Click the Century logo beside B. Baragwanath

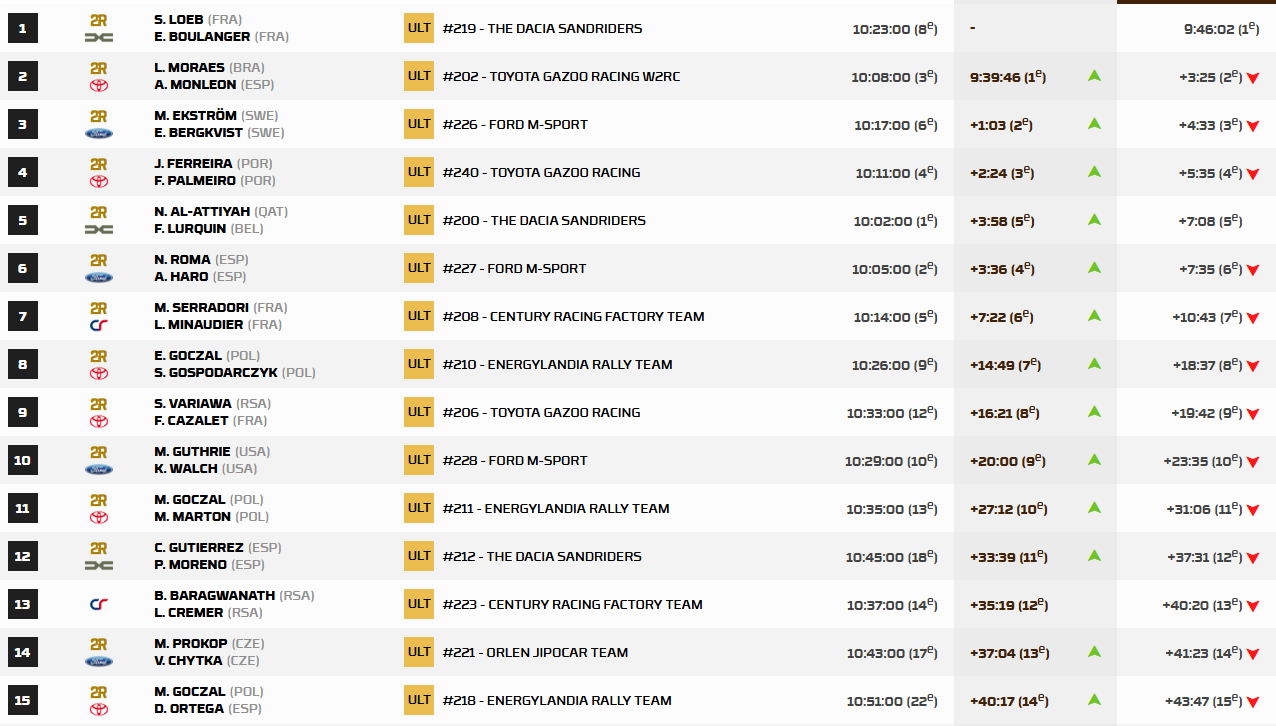[99, 604]
